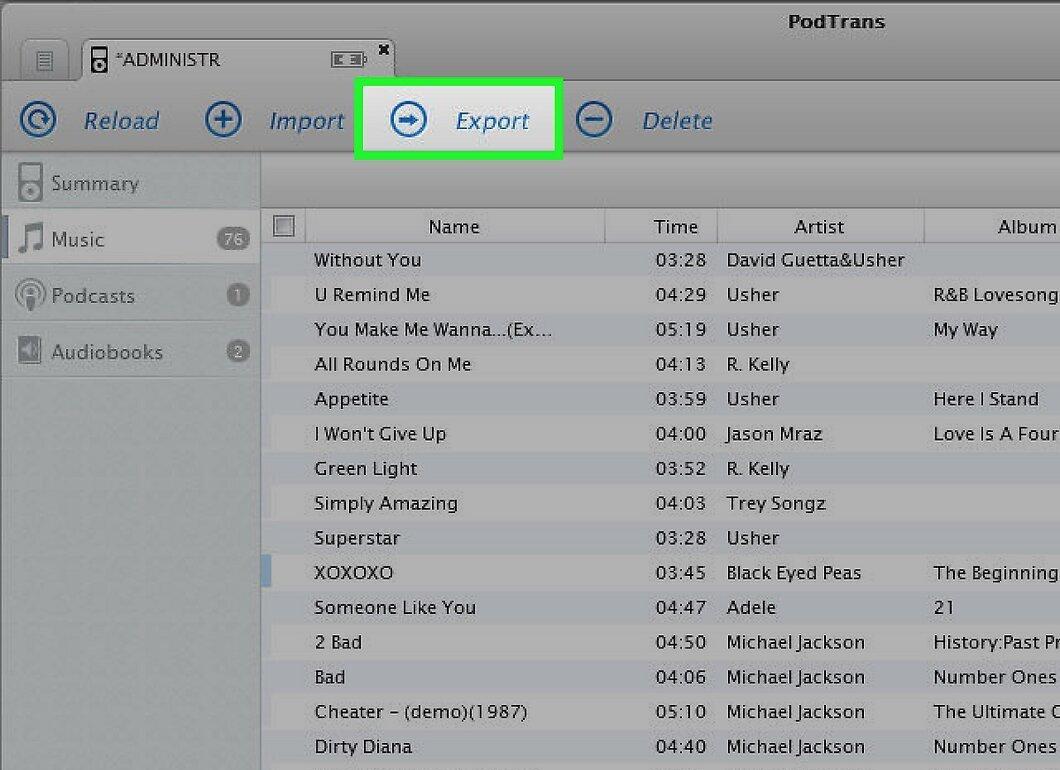Select the song Superstar
This screenshot has width=1060, height=770.
coord(357,538)
